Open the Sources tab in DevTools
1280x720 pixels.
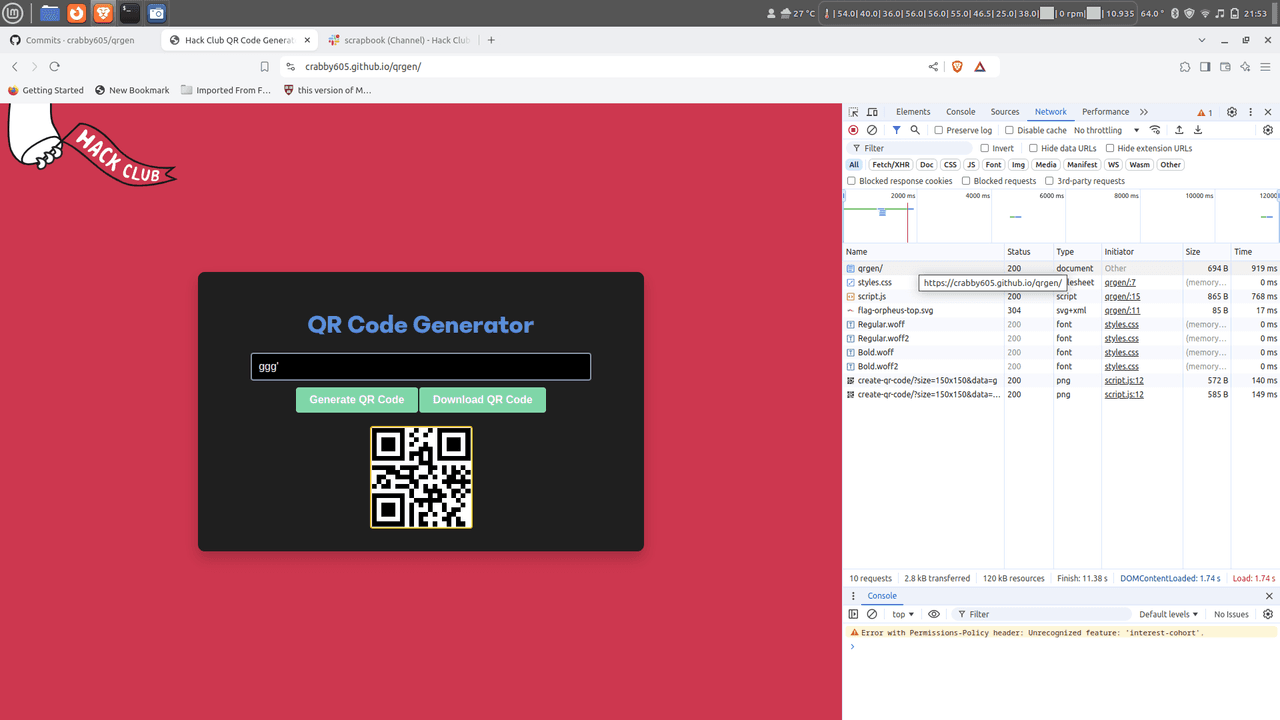1005,112
